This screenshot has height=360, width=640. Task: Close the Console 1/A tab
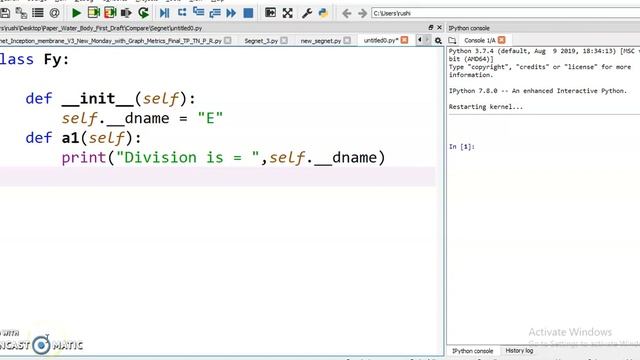[x=502, y=40]
